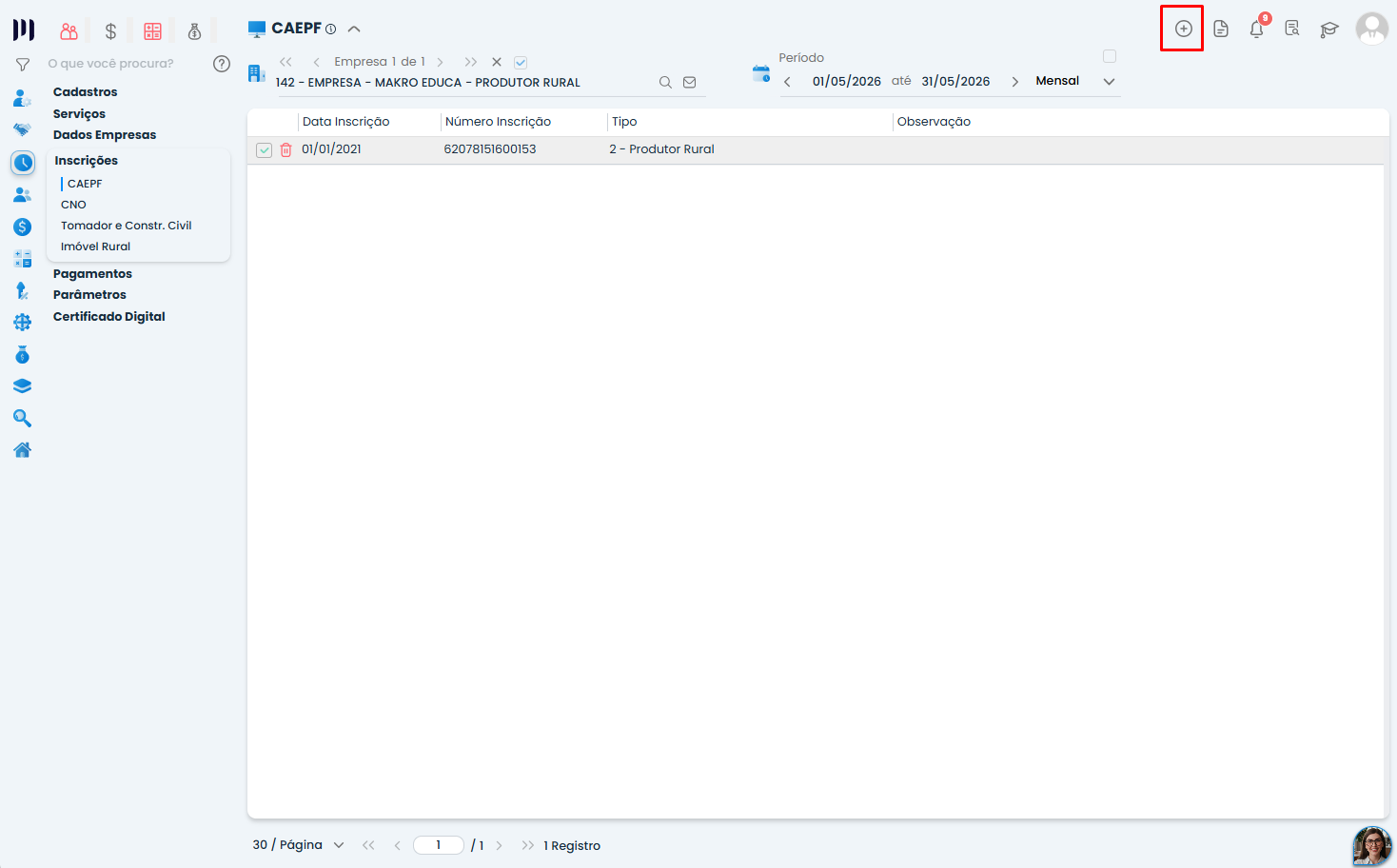Open the envelope icon beside company name
This screenshot has width=1397, height=868.
[x=690, y=82]
